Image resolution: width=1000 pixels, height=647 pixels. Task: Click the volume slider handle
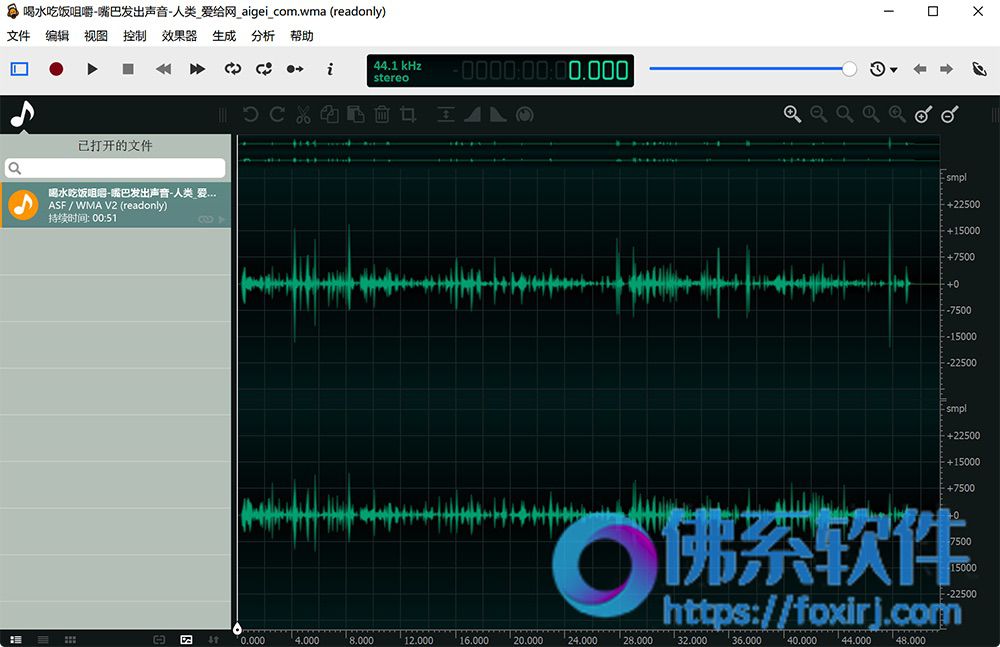coord(849,69)
